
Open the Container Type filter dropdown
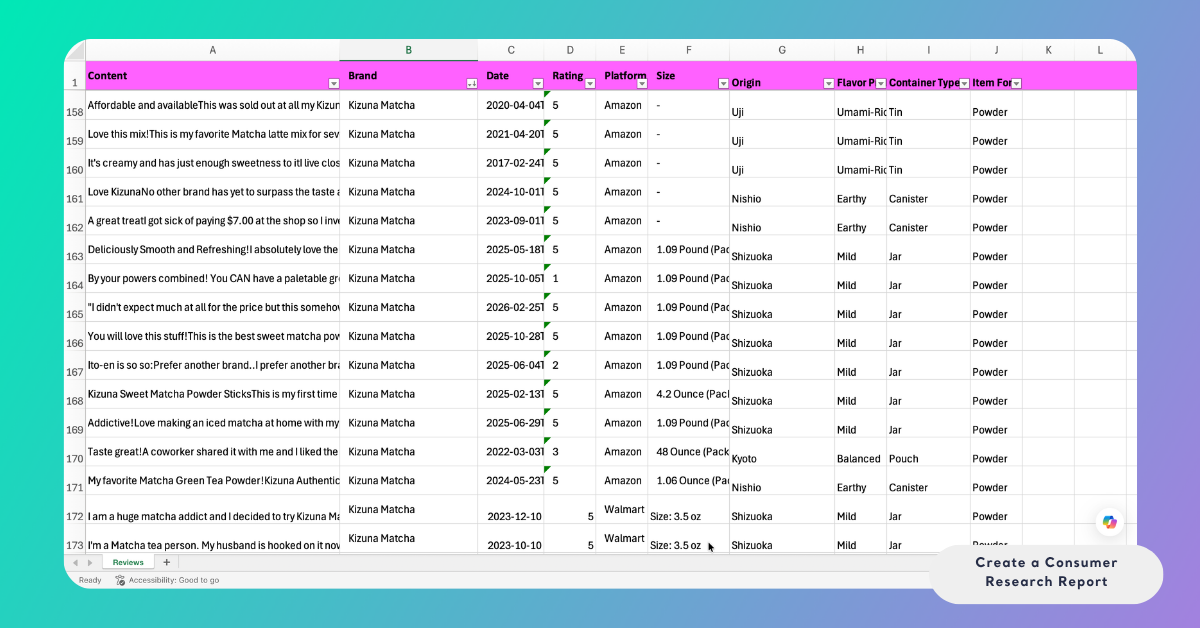pos(964,83)
